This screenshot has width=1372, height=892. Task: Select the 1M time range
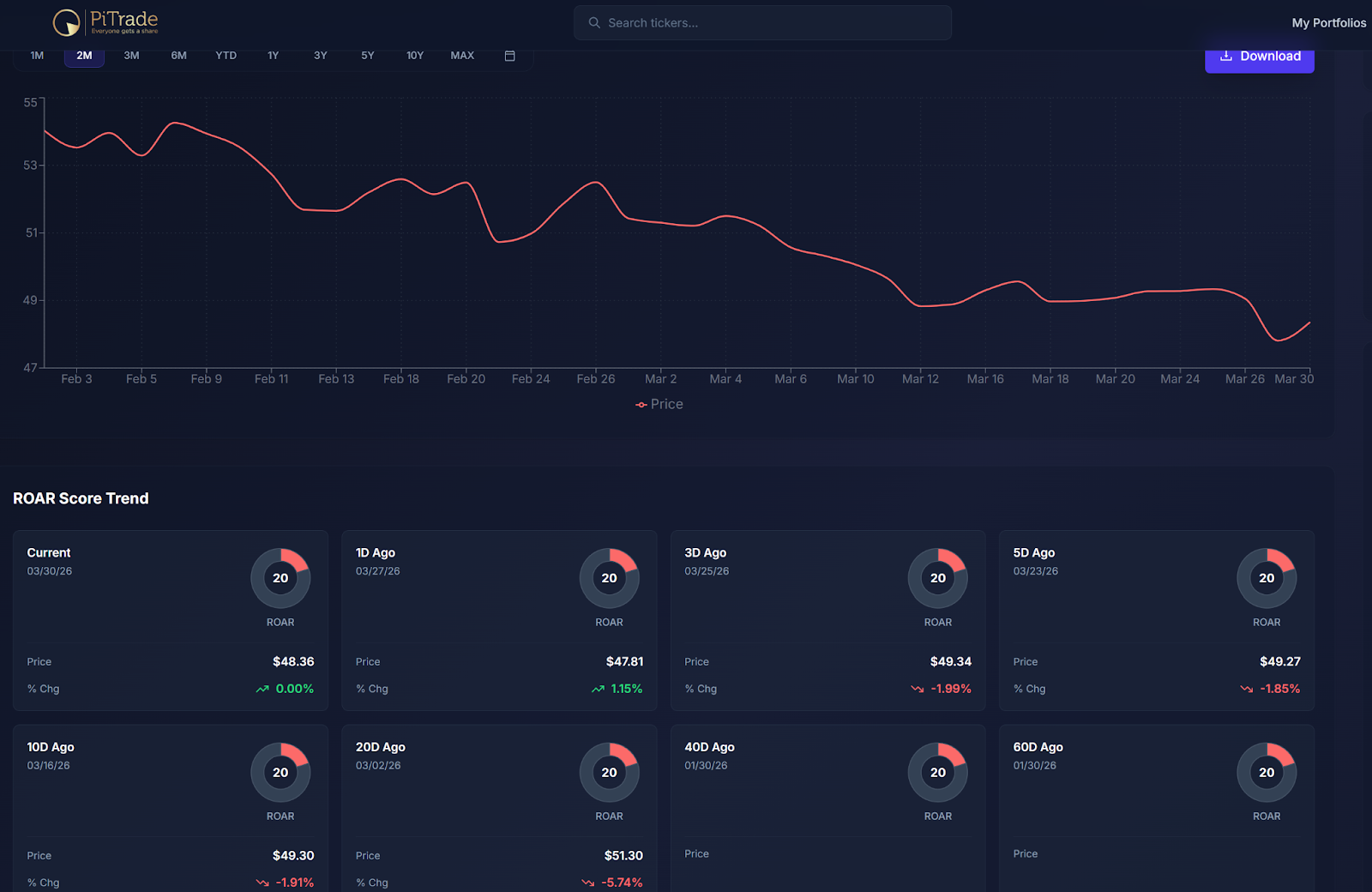click(37, 56)
